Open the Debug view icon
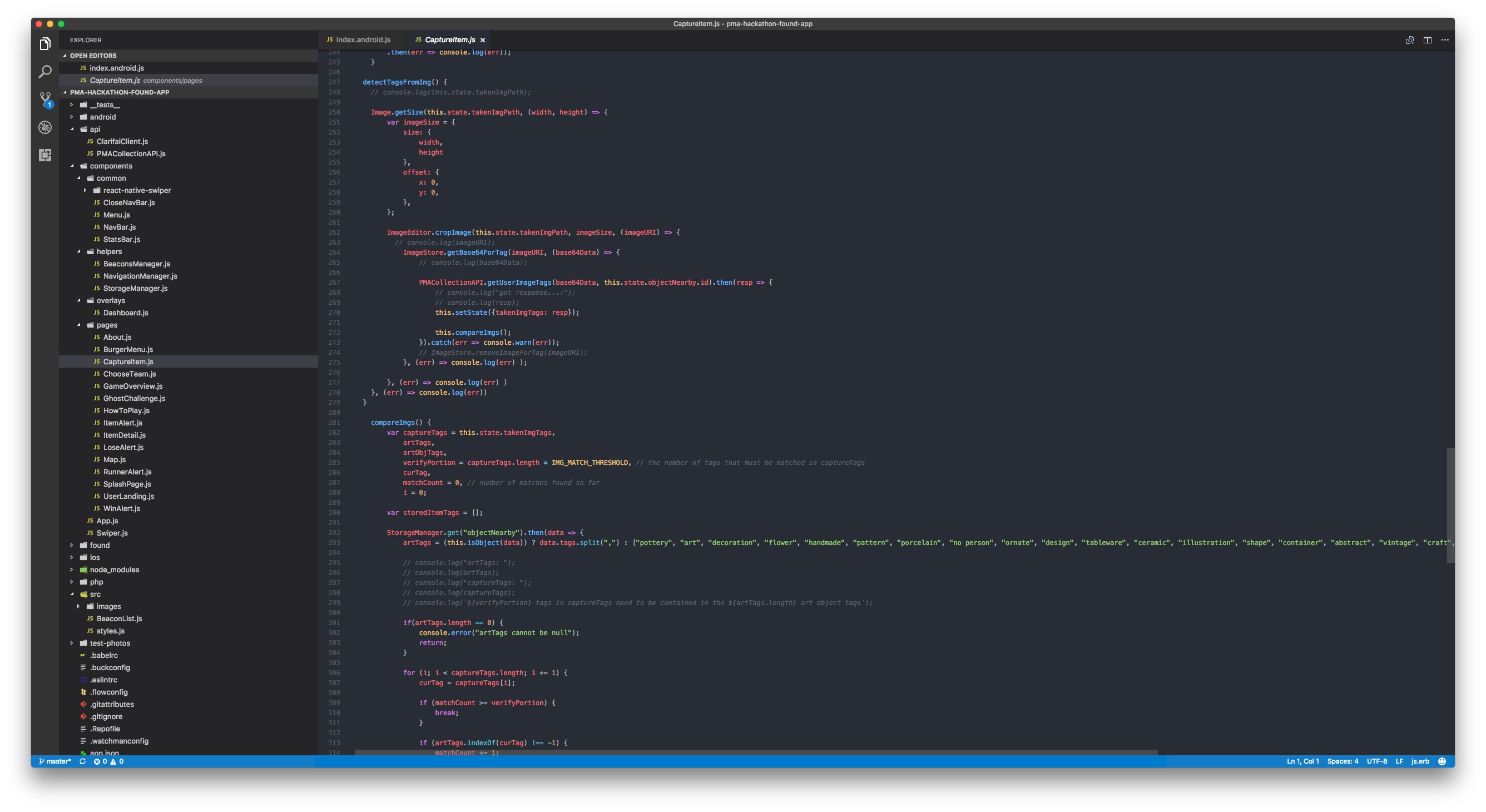This screenshot has height=812, width=1486. tap(45, 127)
